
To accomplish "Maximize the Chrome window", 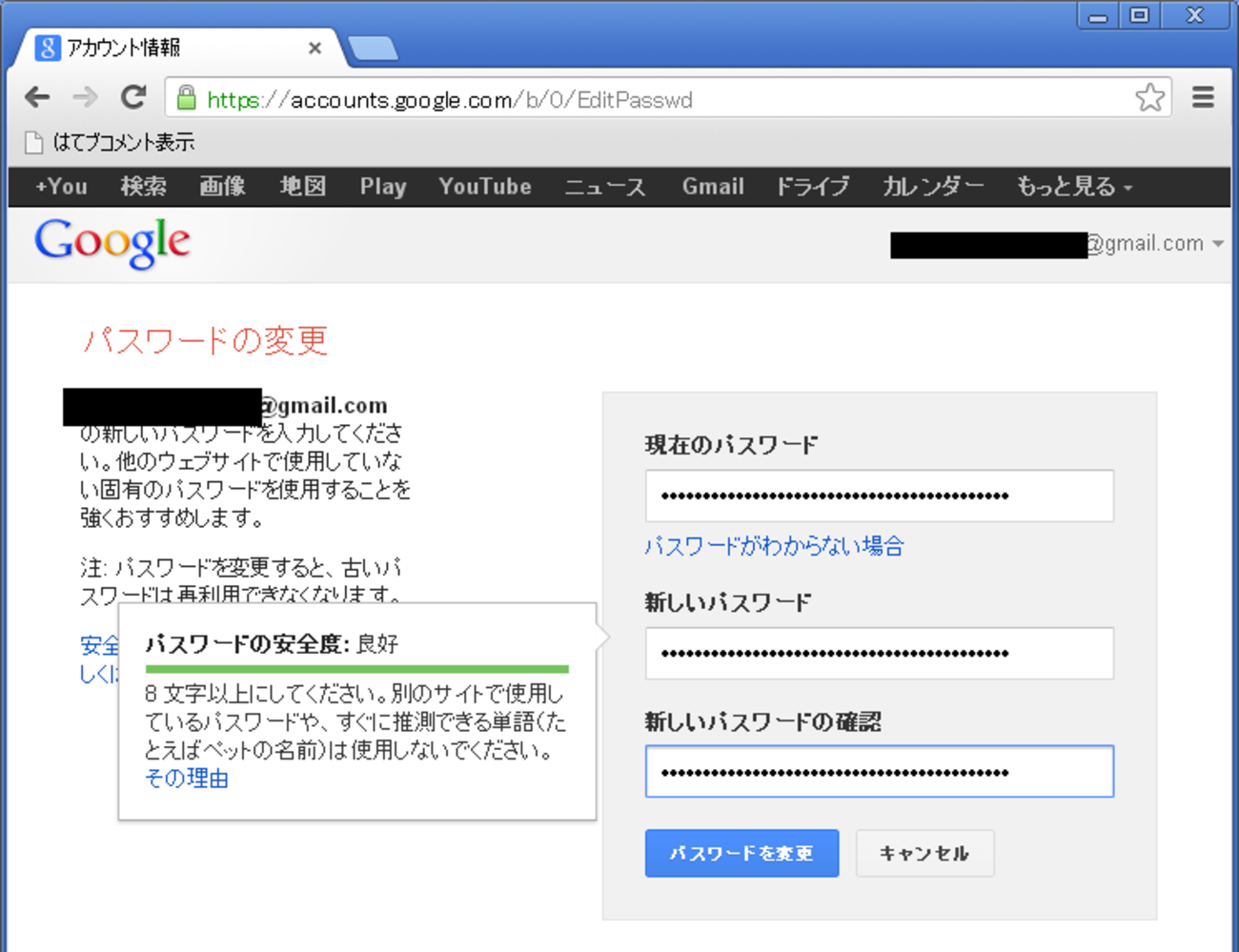I will [1140, 16].
